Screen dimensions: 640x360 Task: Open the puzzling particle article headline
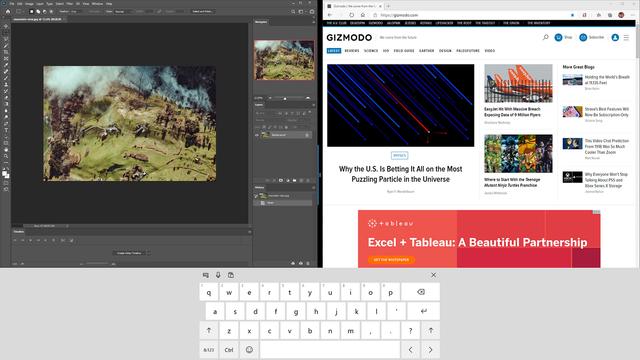tap(400, 174)
